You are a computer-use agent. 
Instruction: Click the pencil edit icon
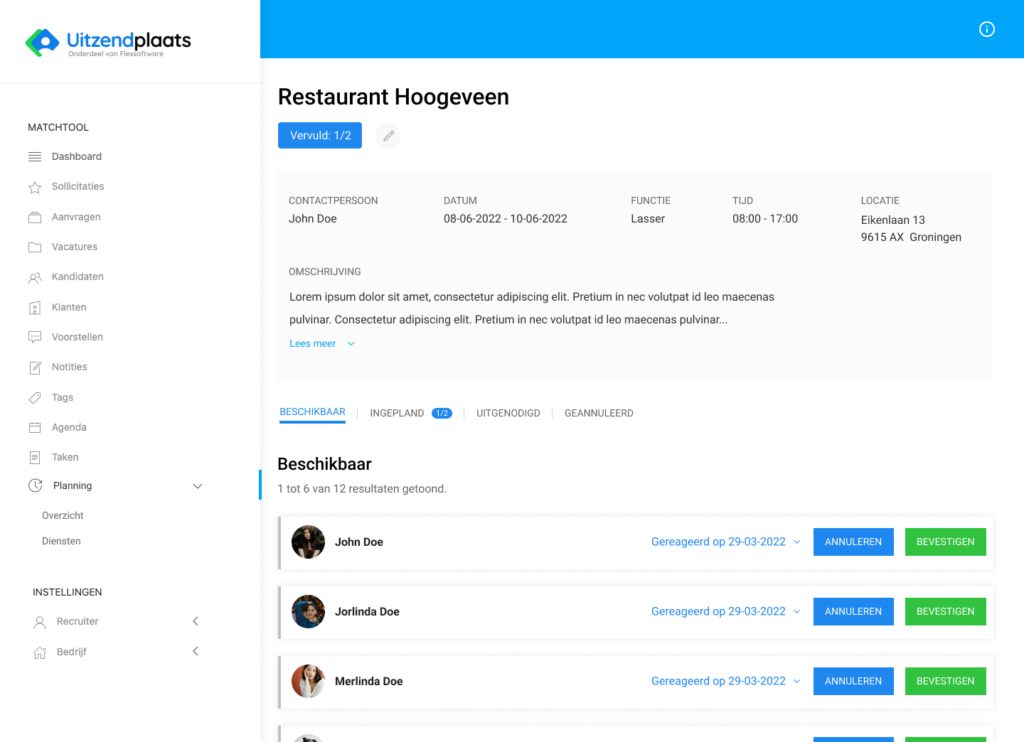click(389, 136)
